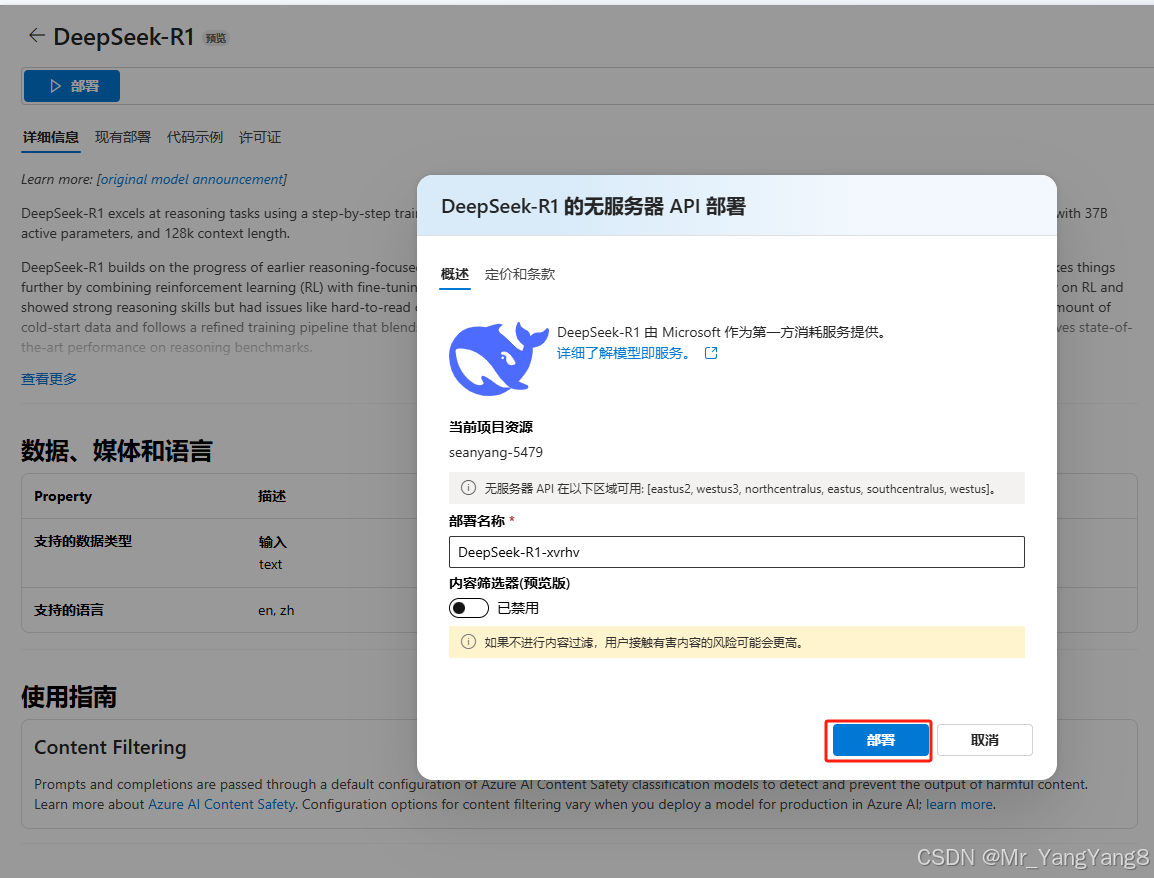Click the 支持的数据类型 table cell
Viewport: 1154px width, 878px height.
pyautogui.click(x=83, y=541)
